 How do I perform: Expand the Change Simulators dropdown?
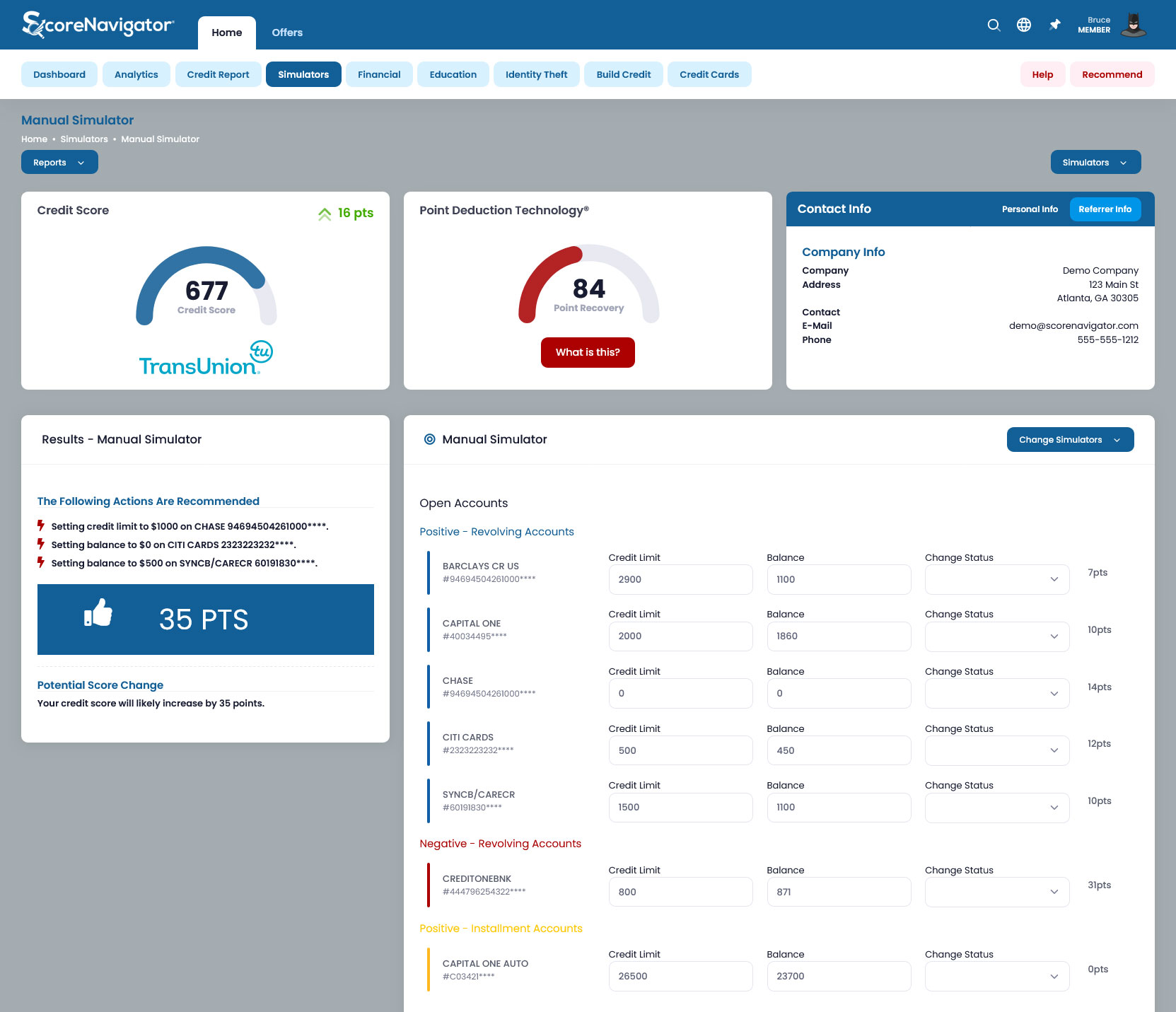point(1070,439)
